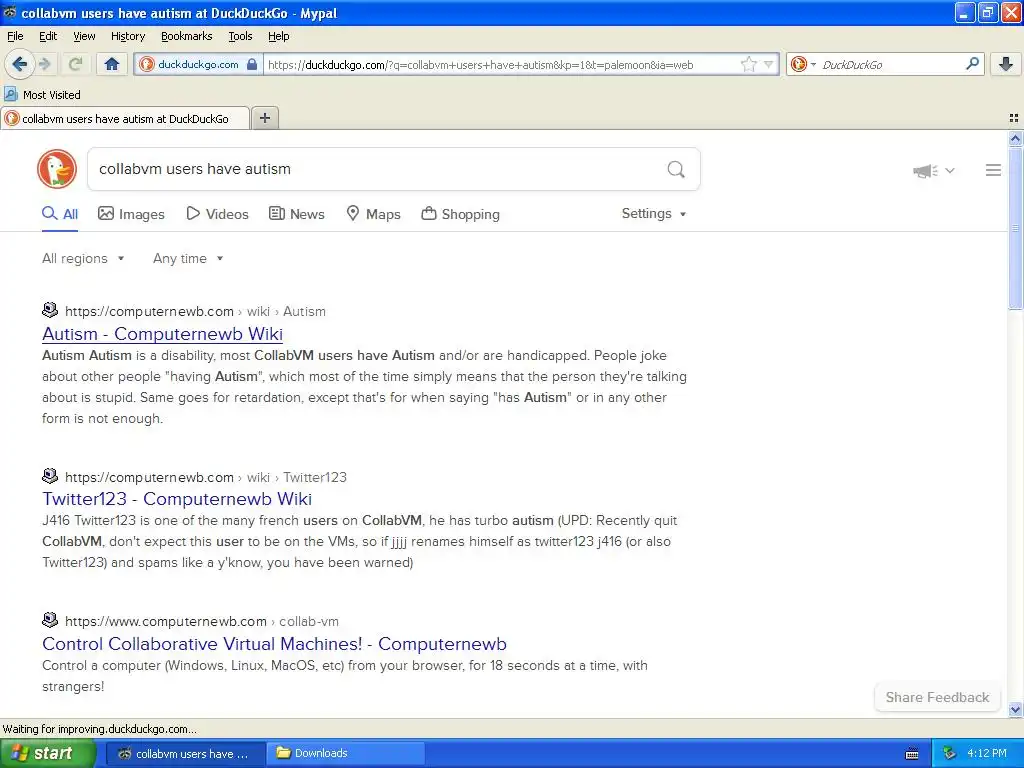Click the network tray icon

pos(950,754)
